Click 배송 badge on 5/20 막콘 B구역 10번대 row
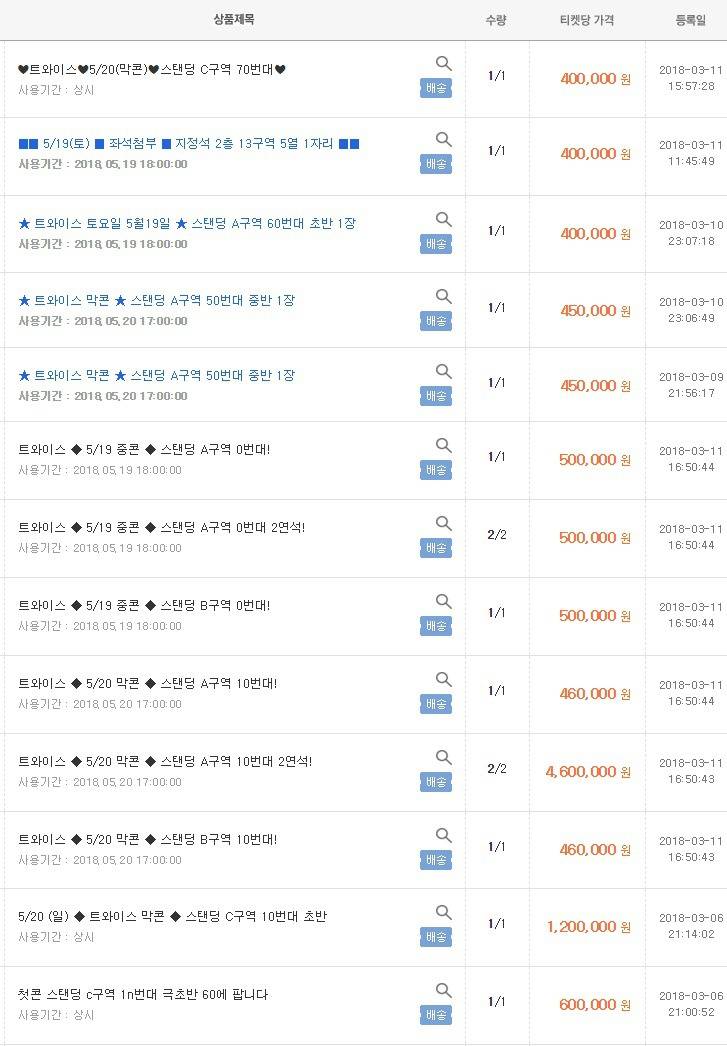Image resolution: width=727 pixels, height=1046 pixels. pyautogui.click(x=436, y=860)
